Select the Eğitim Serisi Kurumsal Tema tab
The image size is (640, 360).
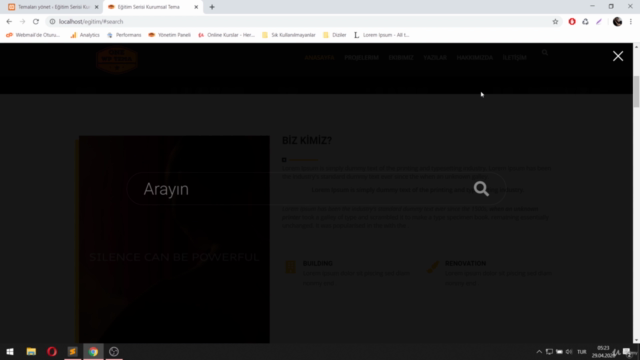point(149,7)
